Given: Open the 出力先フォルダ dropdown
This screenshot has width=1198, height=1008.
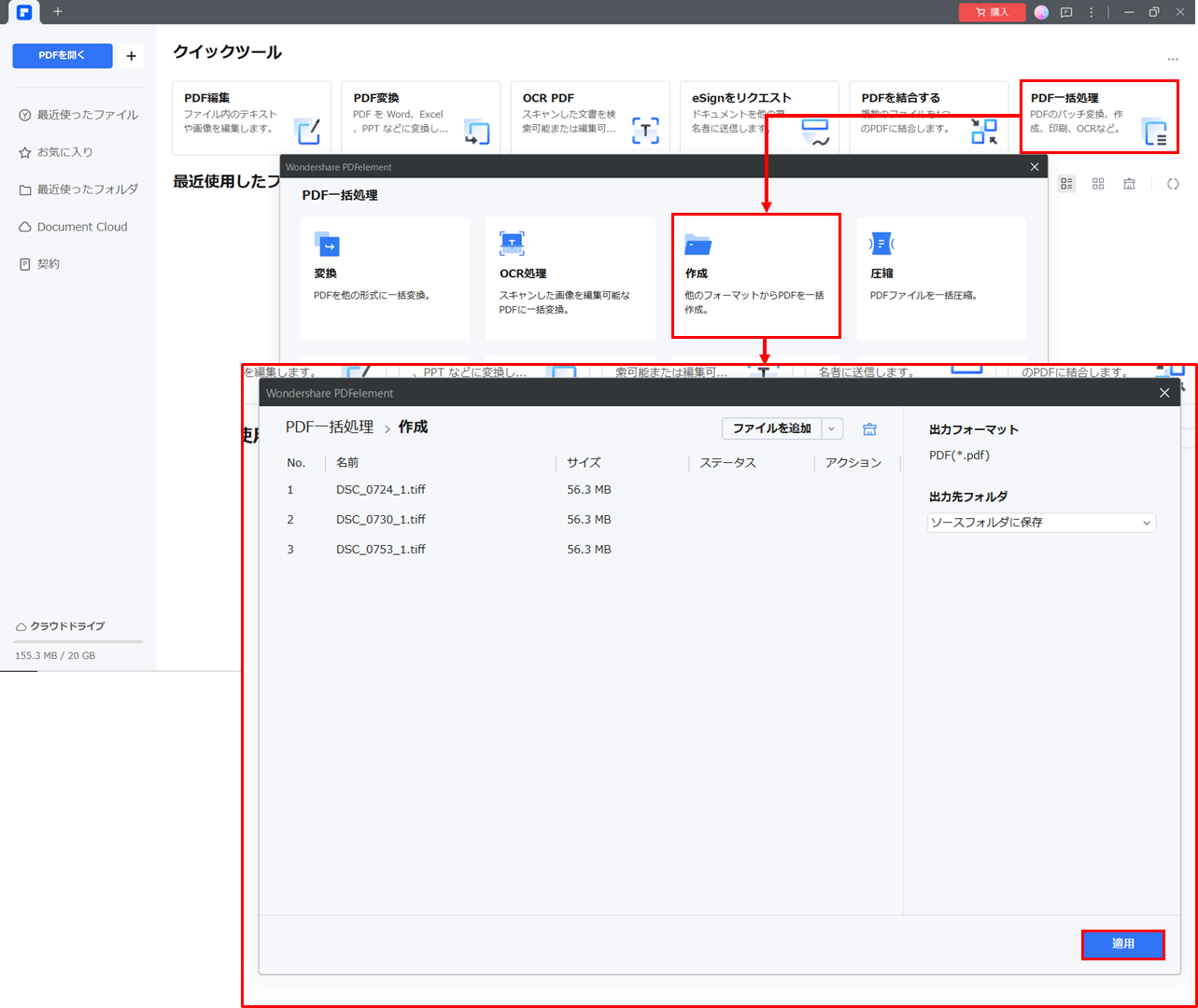Looking at the screenshot, I should coord(1042,523).
